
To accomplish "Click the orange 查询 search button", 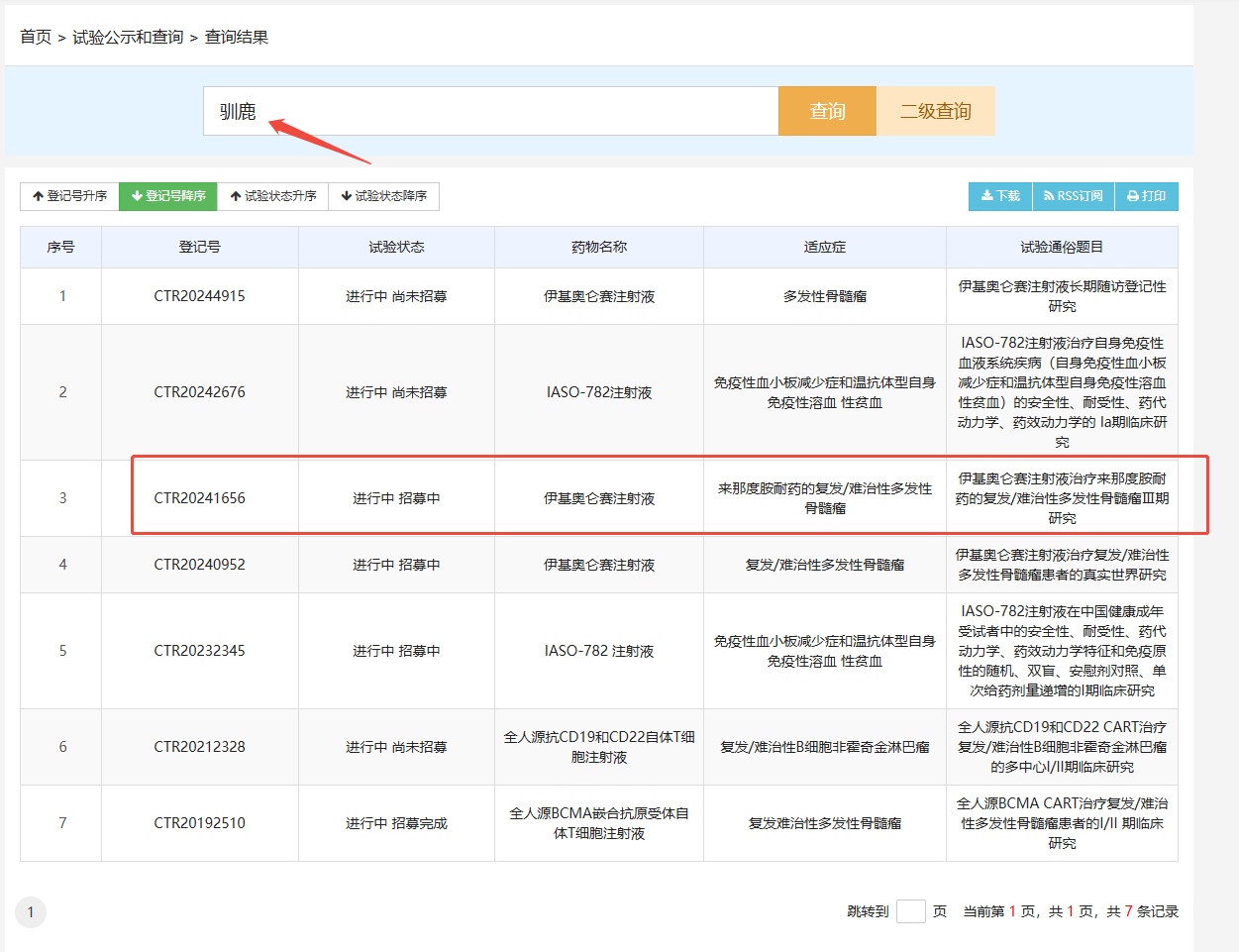I will coord(827,111).
